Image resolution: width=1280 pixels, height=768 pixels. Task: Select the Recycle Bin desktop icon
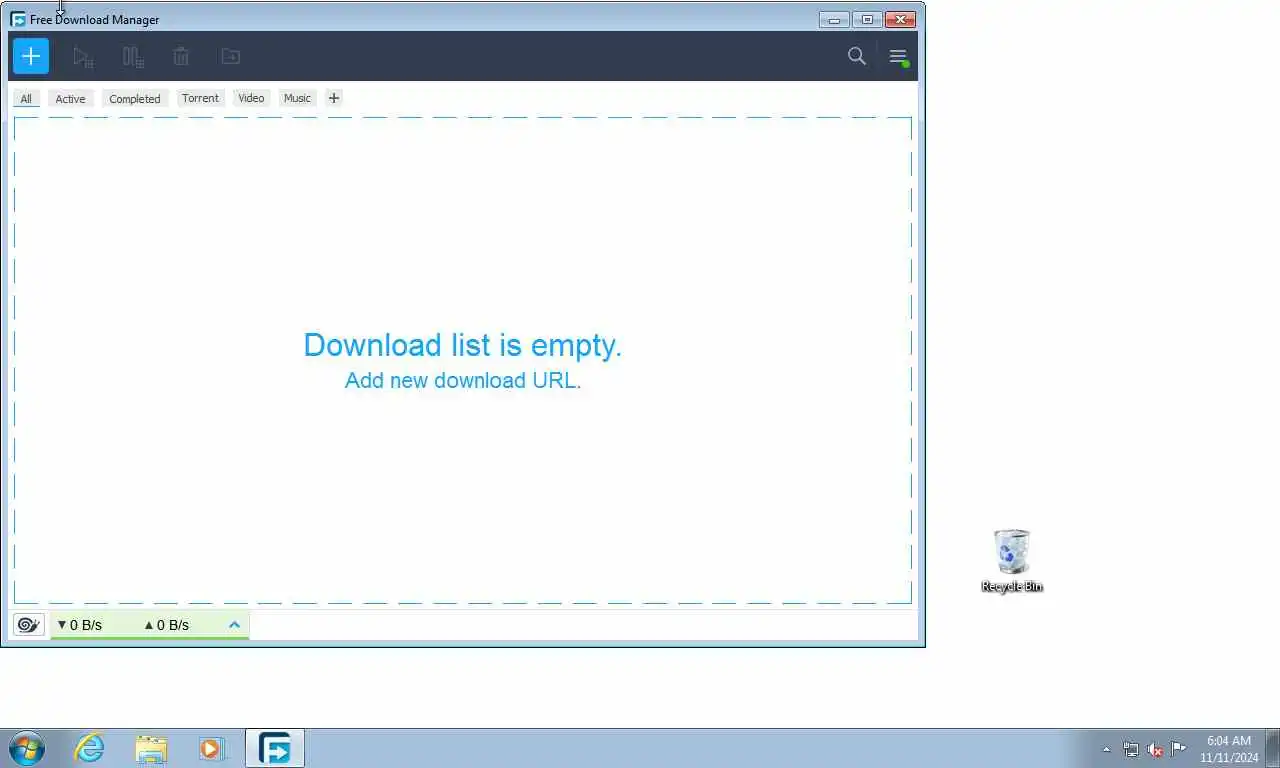1012,561
